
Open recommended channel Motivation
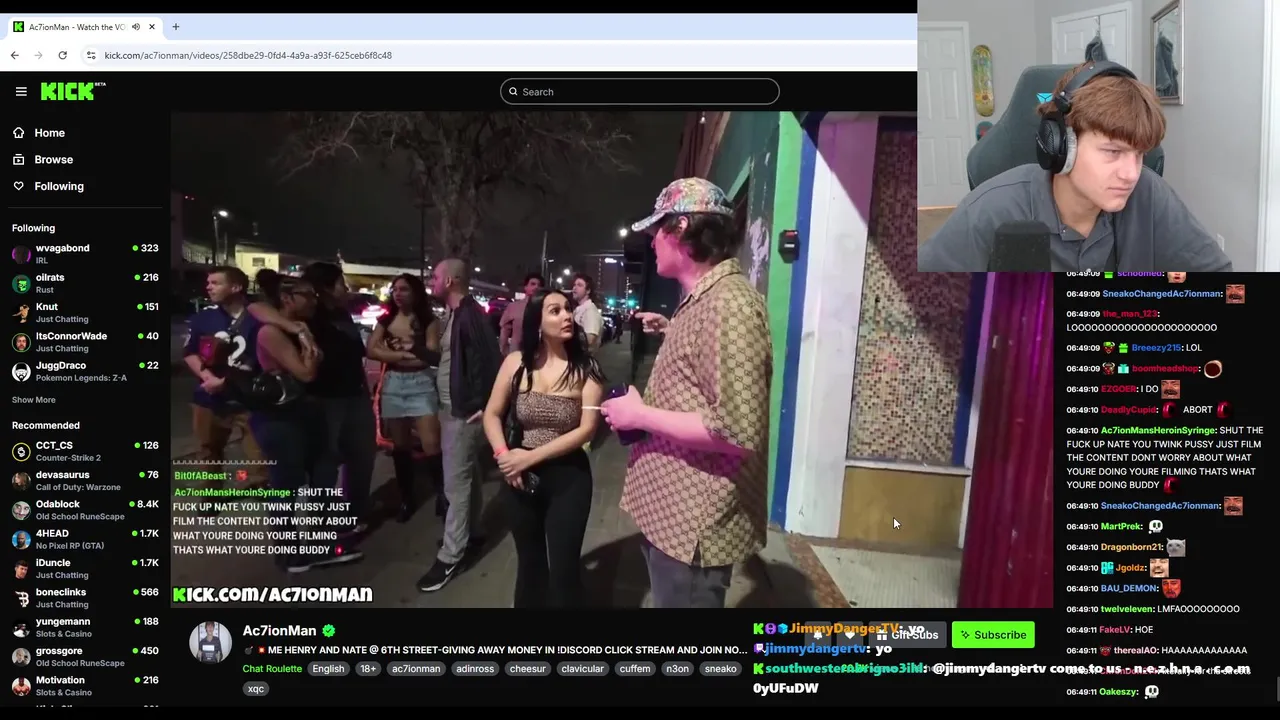click(85, 686)
